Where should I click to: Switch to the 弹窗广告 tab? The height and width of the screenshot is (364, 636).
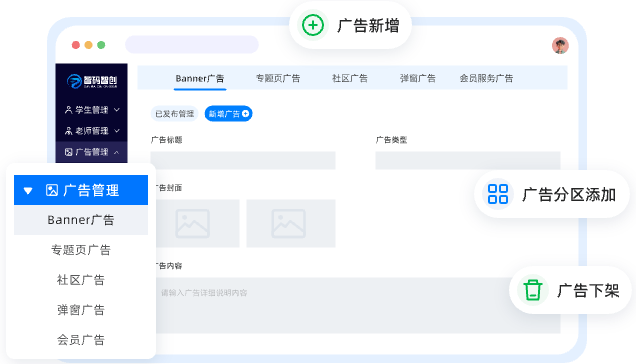[x=418, y=78]
